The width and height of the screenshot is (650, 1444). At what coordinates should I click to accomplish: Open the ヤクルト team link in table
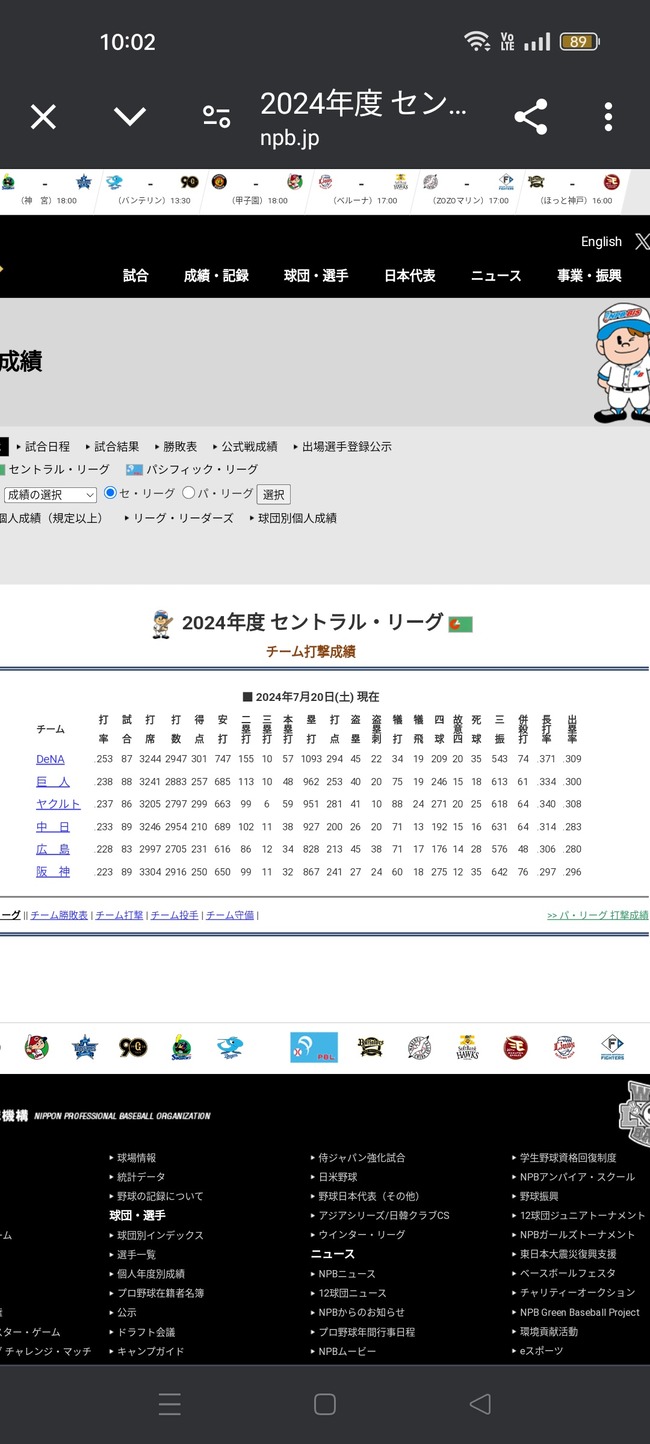pos(58,804)
